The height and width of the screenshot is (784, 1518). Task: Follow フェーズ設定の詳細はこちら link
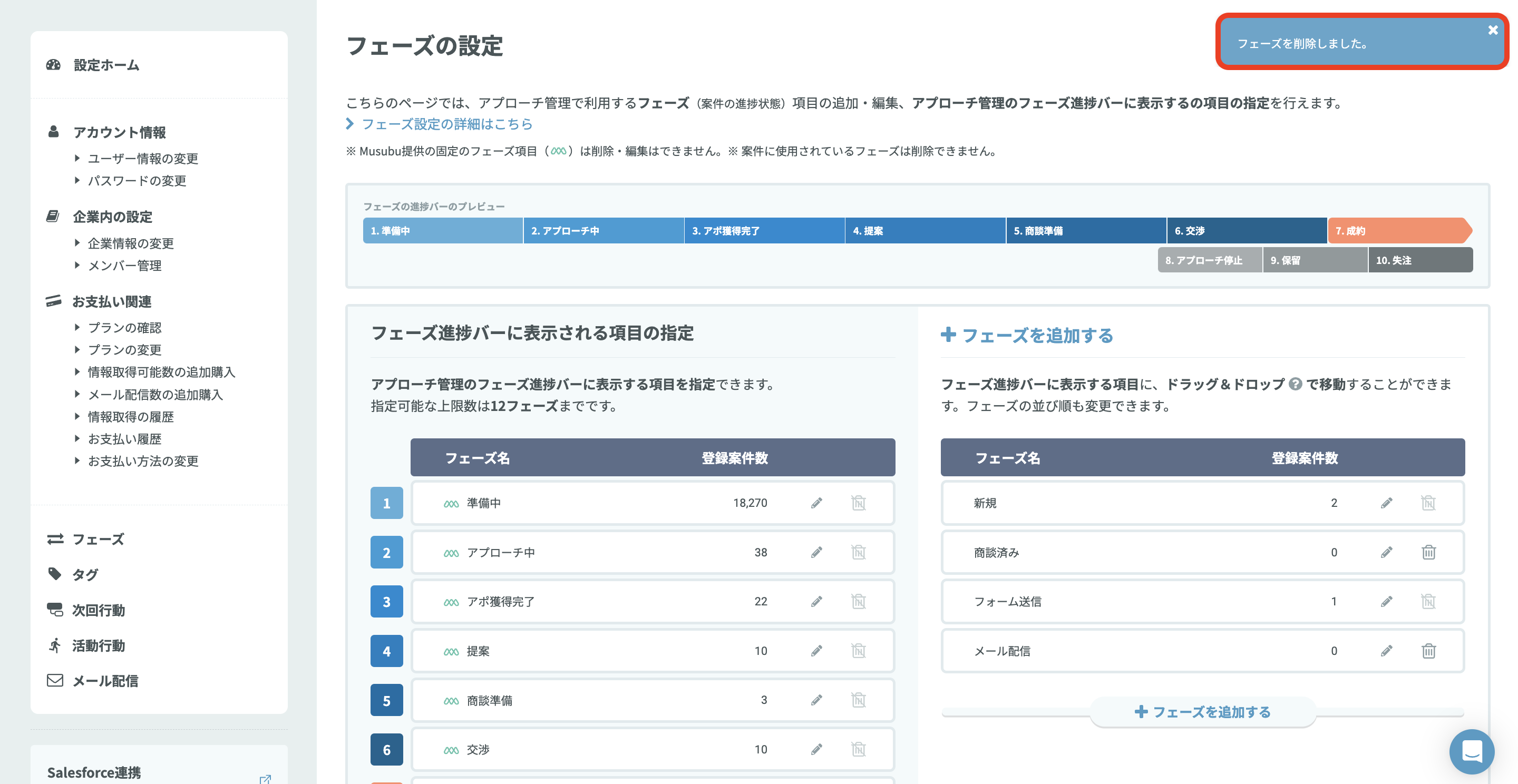click(x=446, y=124)
